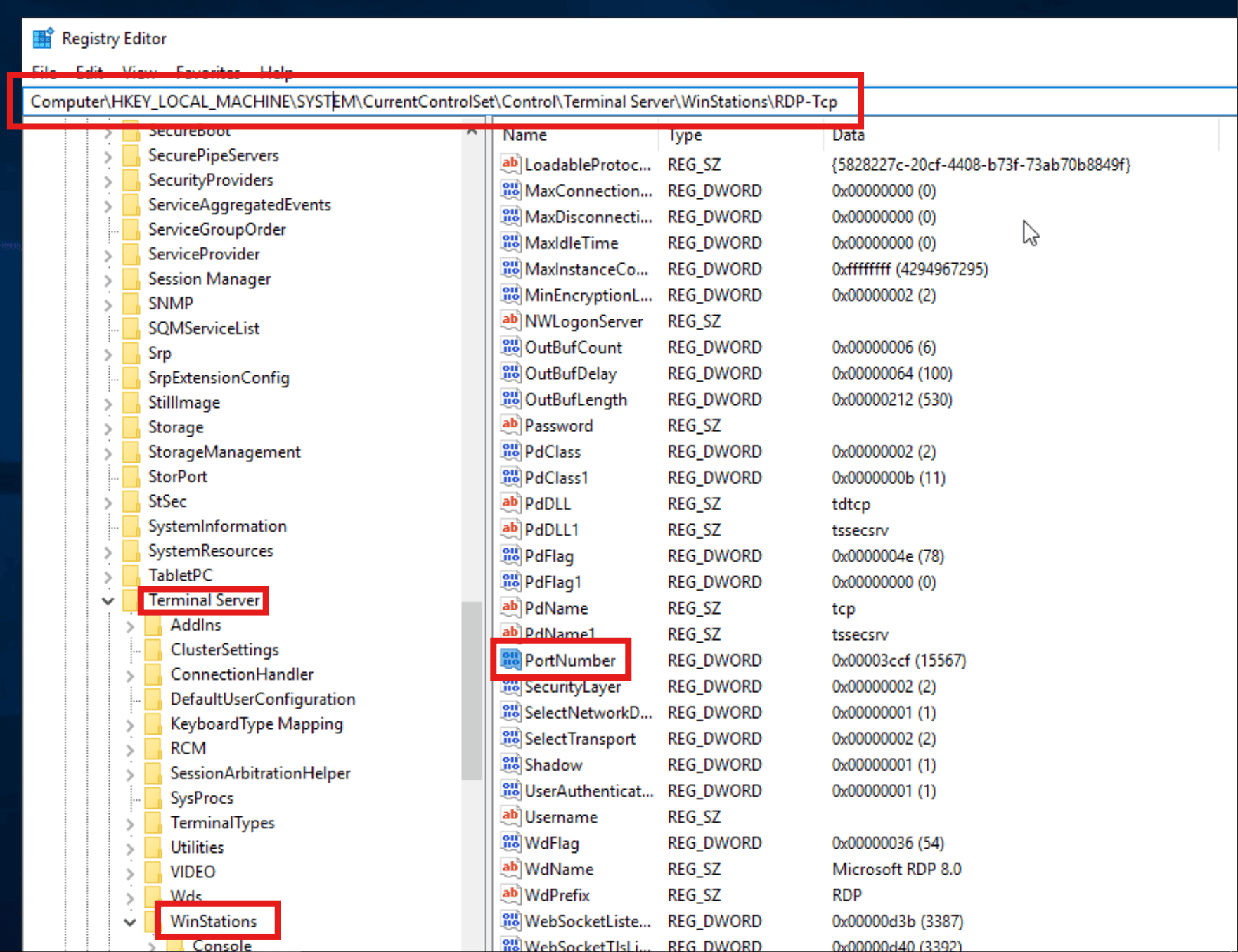Collapse the Terminal Server node
The width and height of the screenshot is (1238, 952).
coord(107,600)
